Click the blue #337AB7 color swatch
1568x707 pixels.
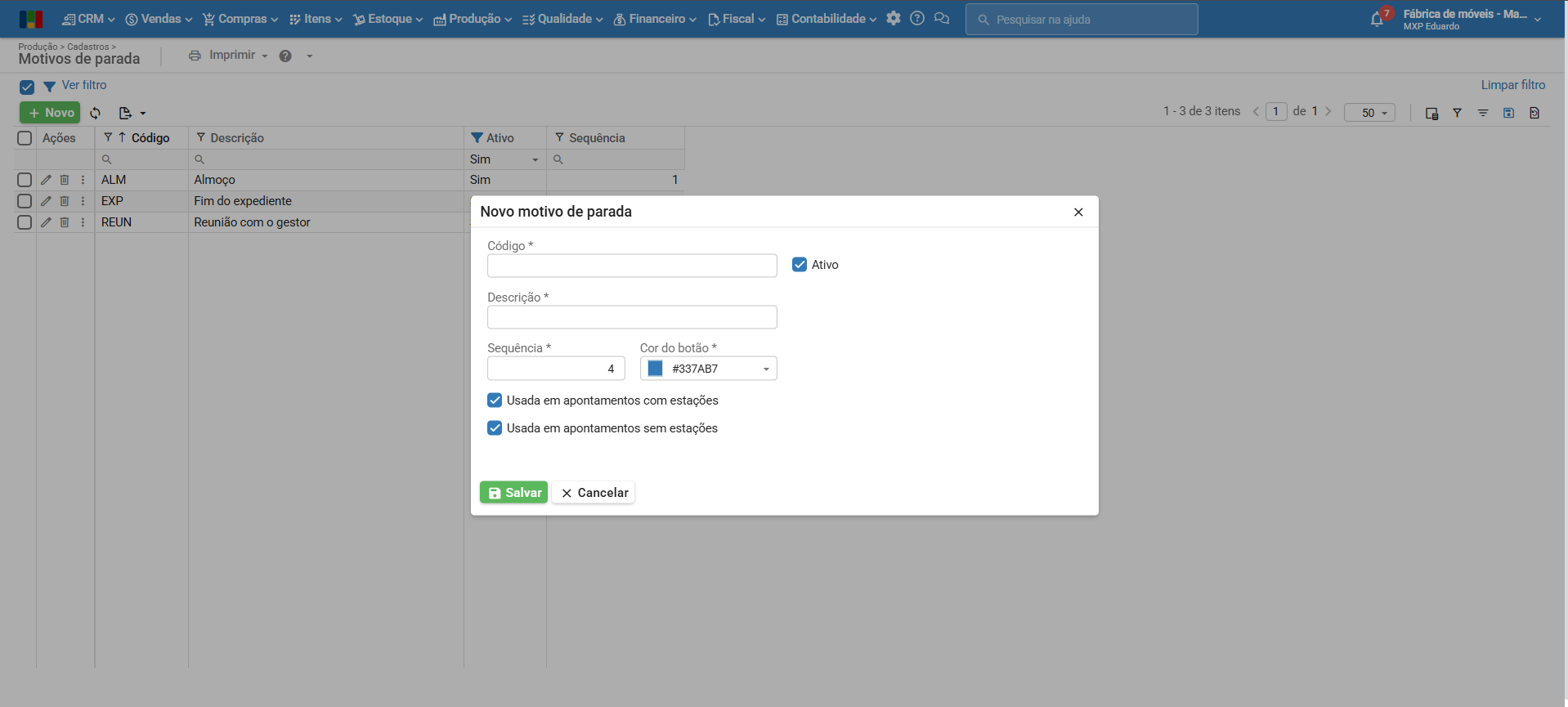655,369
